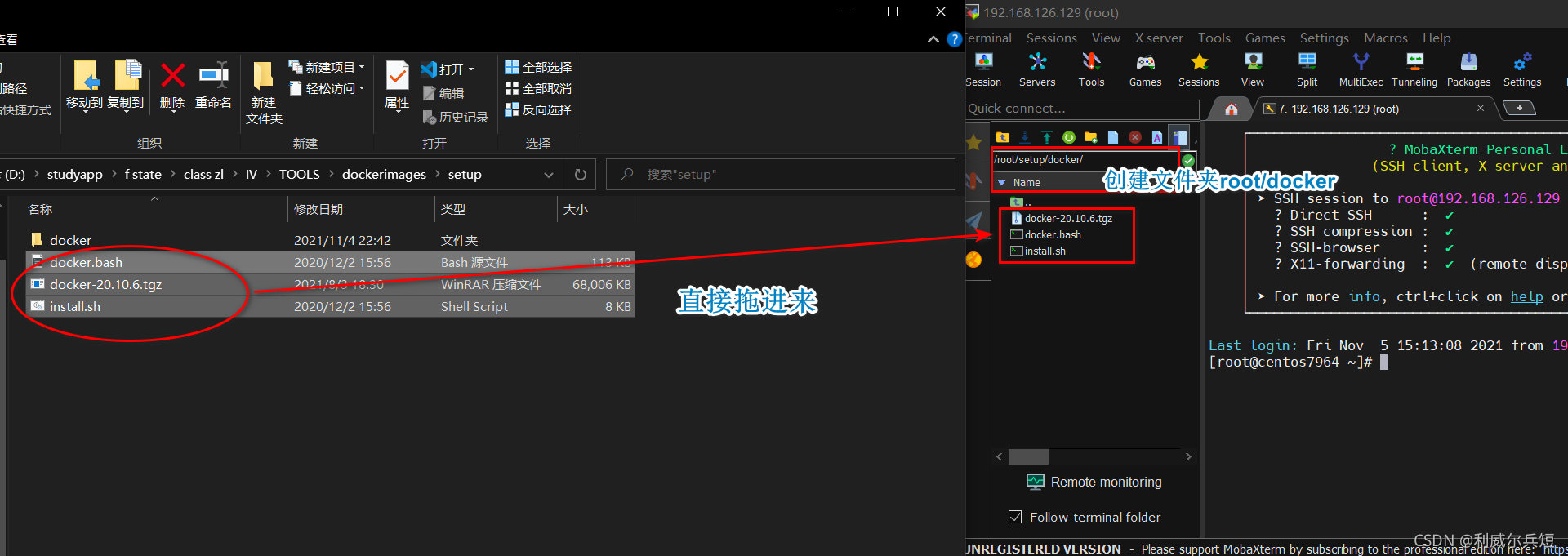This screenshot has width=1568, height=556.
Task: Click the sidebar Sftp globe tab
Action: click(x=974, y=260)
